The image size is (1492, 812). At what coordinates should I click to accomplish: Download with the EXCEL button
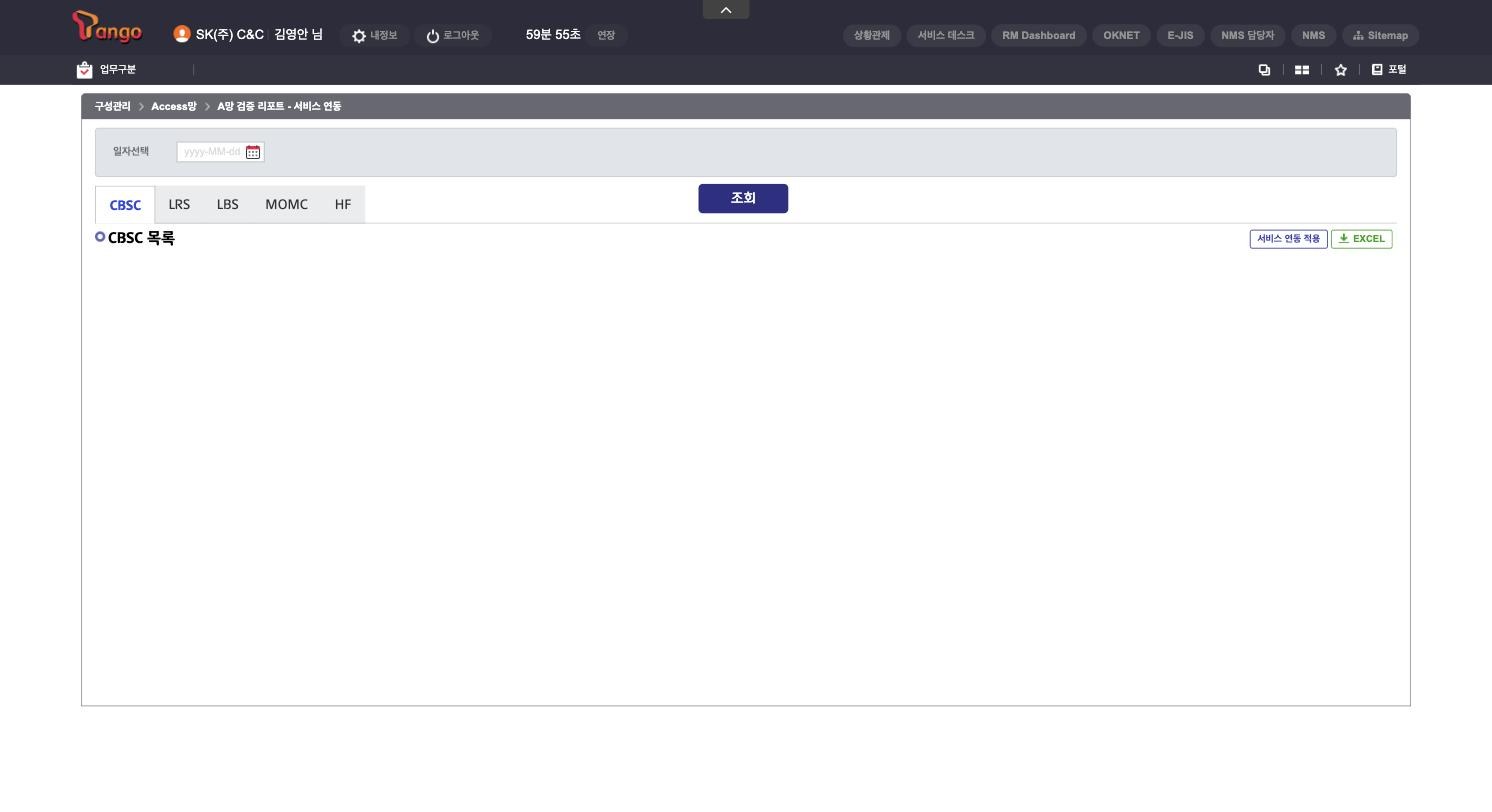[x=1362, y=239]
